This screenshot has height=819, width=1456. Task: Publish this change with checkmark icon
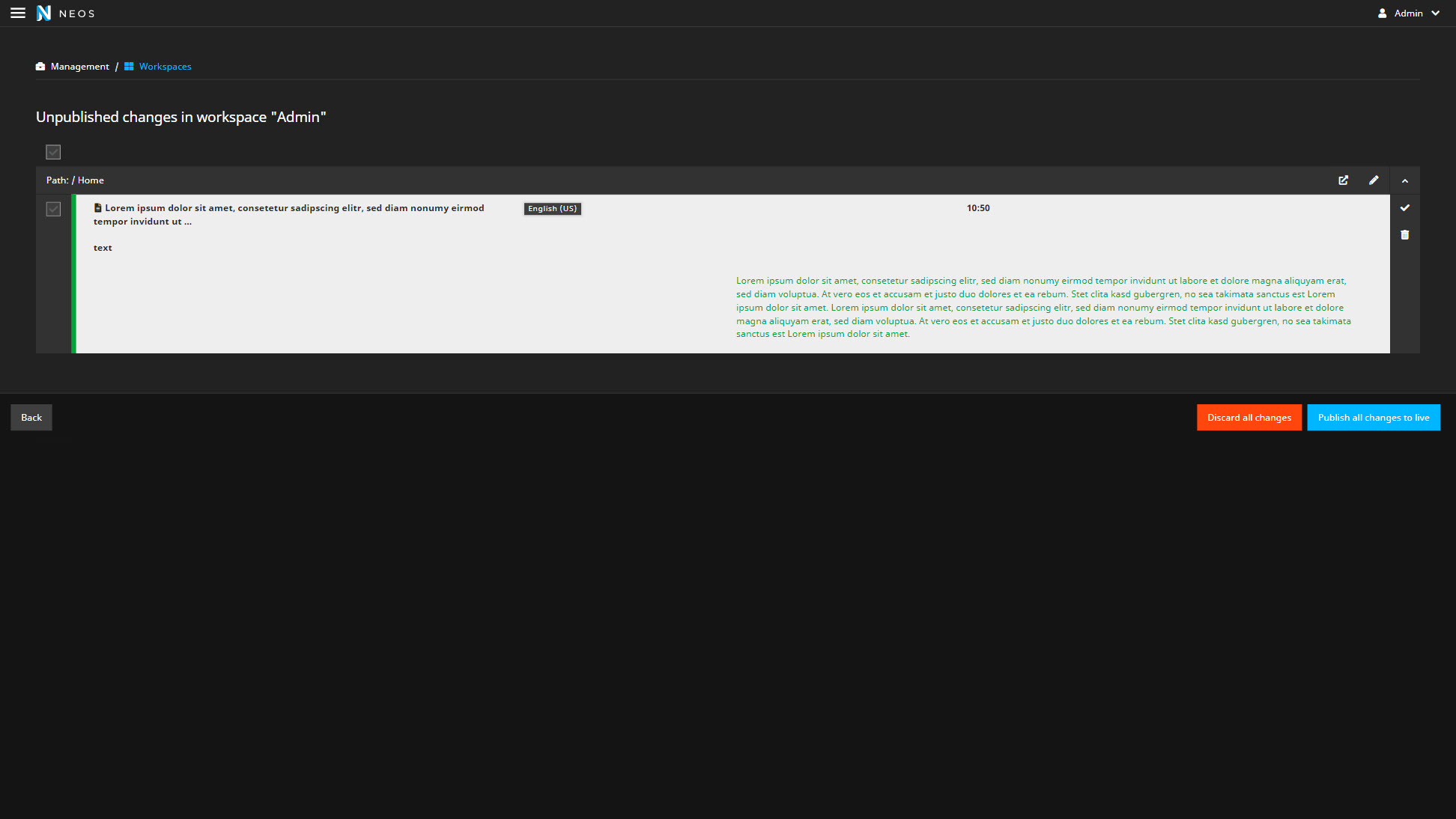[x=1404, y=208]
